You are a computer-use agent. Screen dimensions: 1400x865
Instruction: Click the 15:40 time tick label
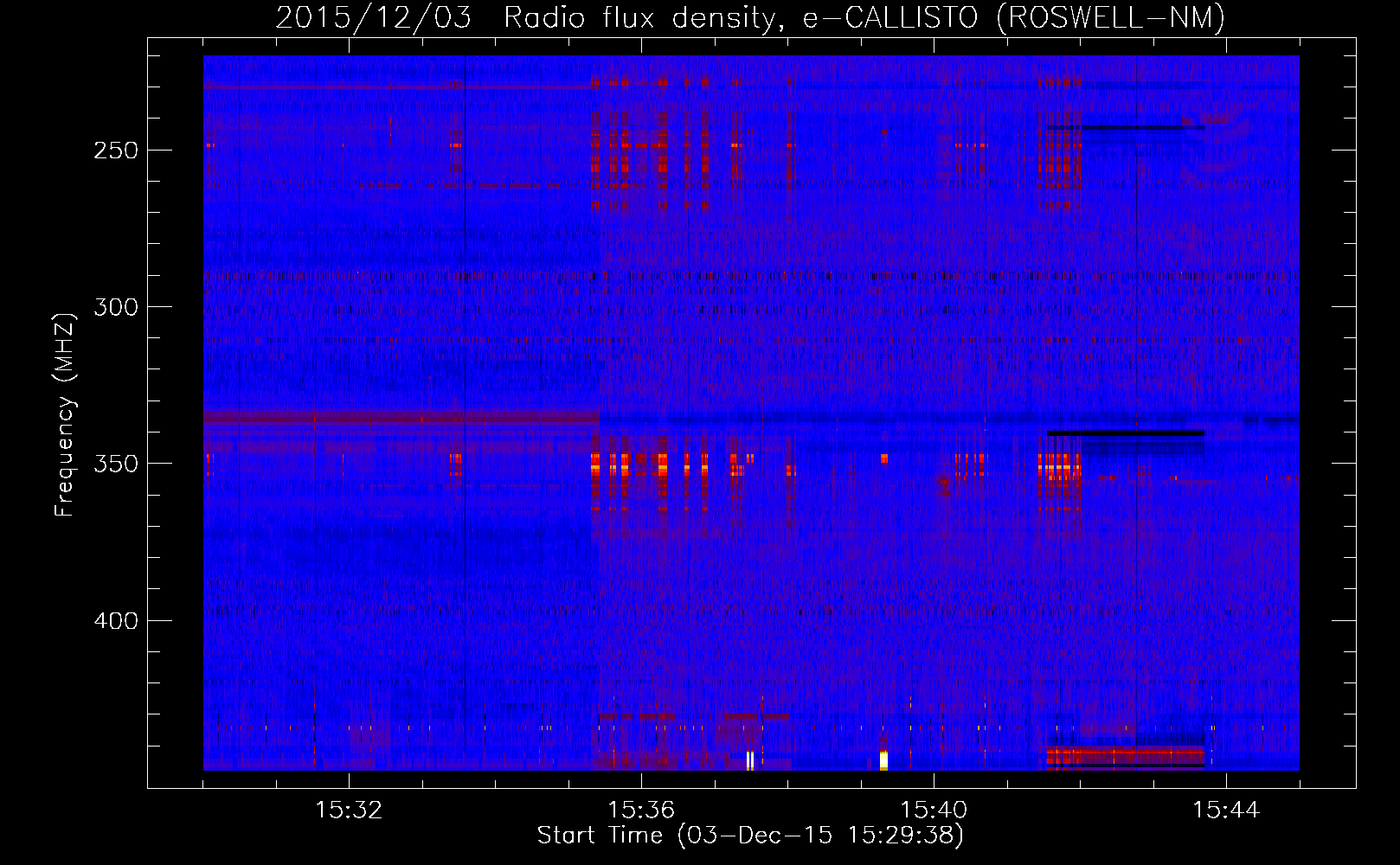[934, 811]
